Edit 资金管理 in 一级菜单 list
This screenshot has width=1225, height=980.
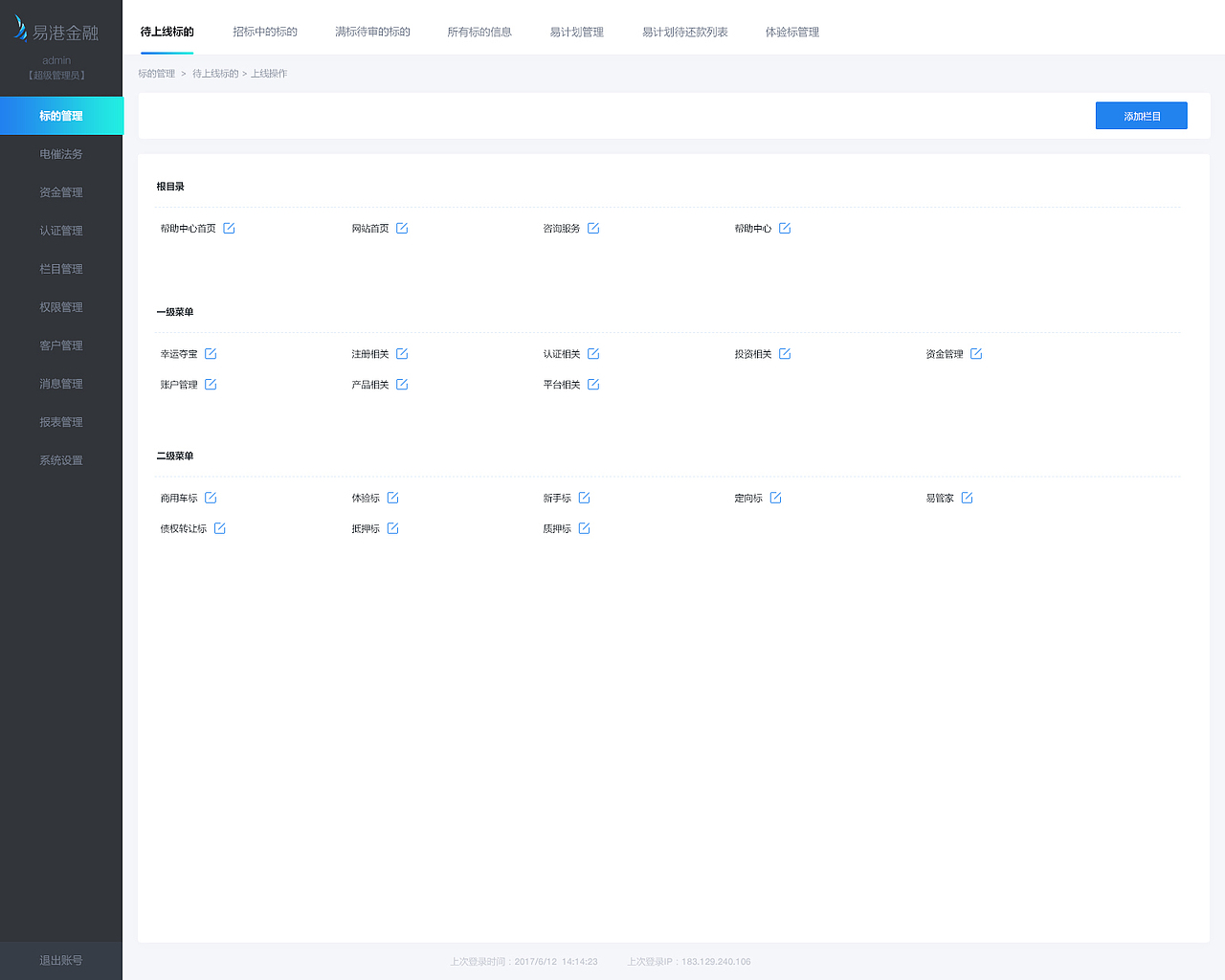coord(976,354)
